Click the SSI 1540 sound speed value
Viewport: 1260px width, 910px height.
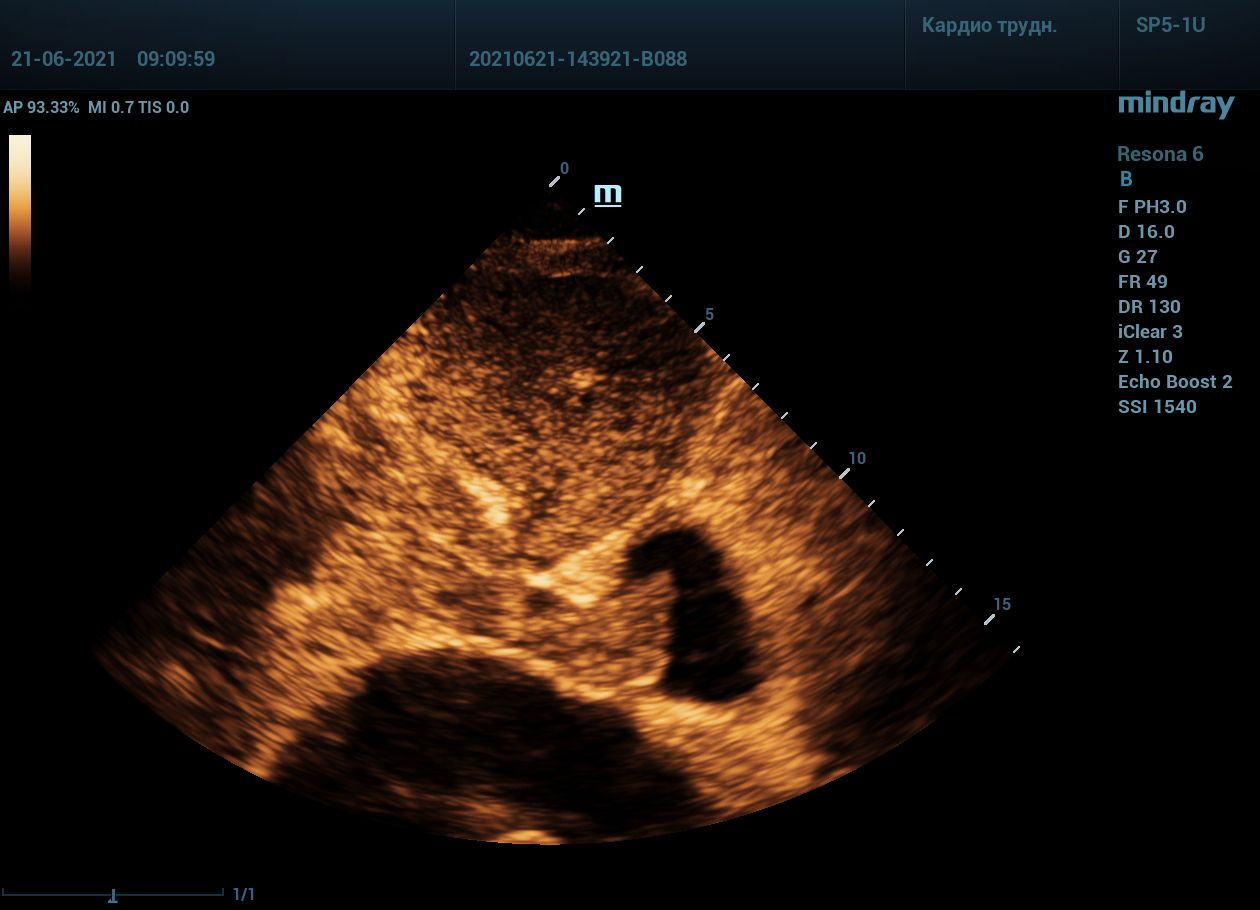point(1157,407)
